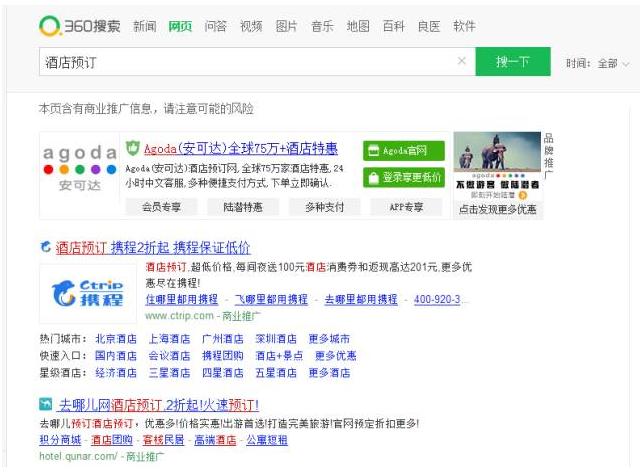Screen dimensions: 640x474
Task: Clear the search box with the X icon
Action: (462, 61)
